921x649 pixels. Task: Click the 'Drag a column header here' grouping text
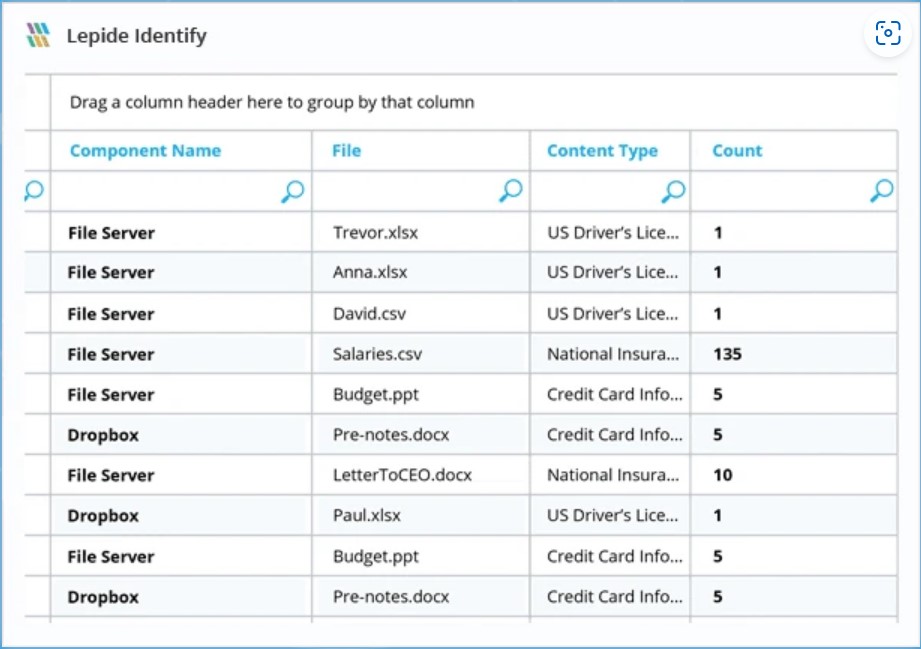point(272,102)
